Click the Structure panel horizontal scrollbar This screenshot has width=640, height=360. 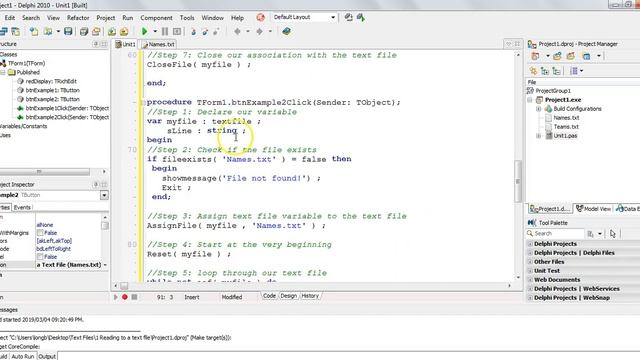pyautogui.click(x=45, y=171)
